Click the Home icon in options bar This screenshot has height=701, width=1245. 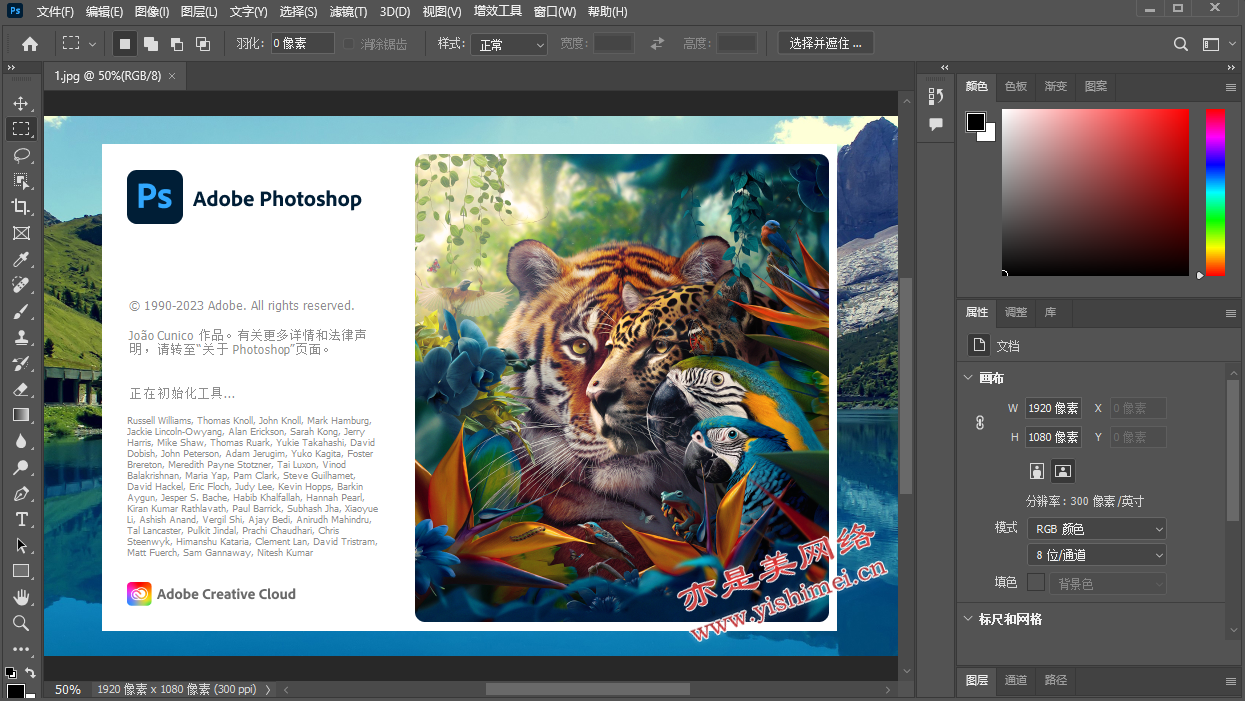30,44
